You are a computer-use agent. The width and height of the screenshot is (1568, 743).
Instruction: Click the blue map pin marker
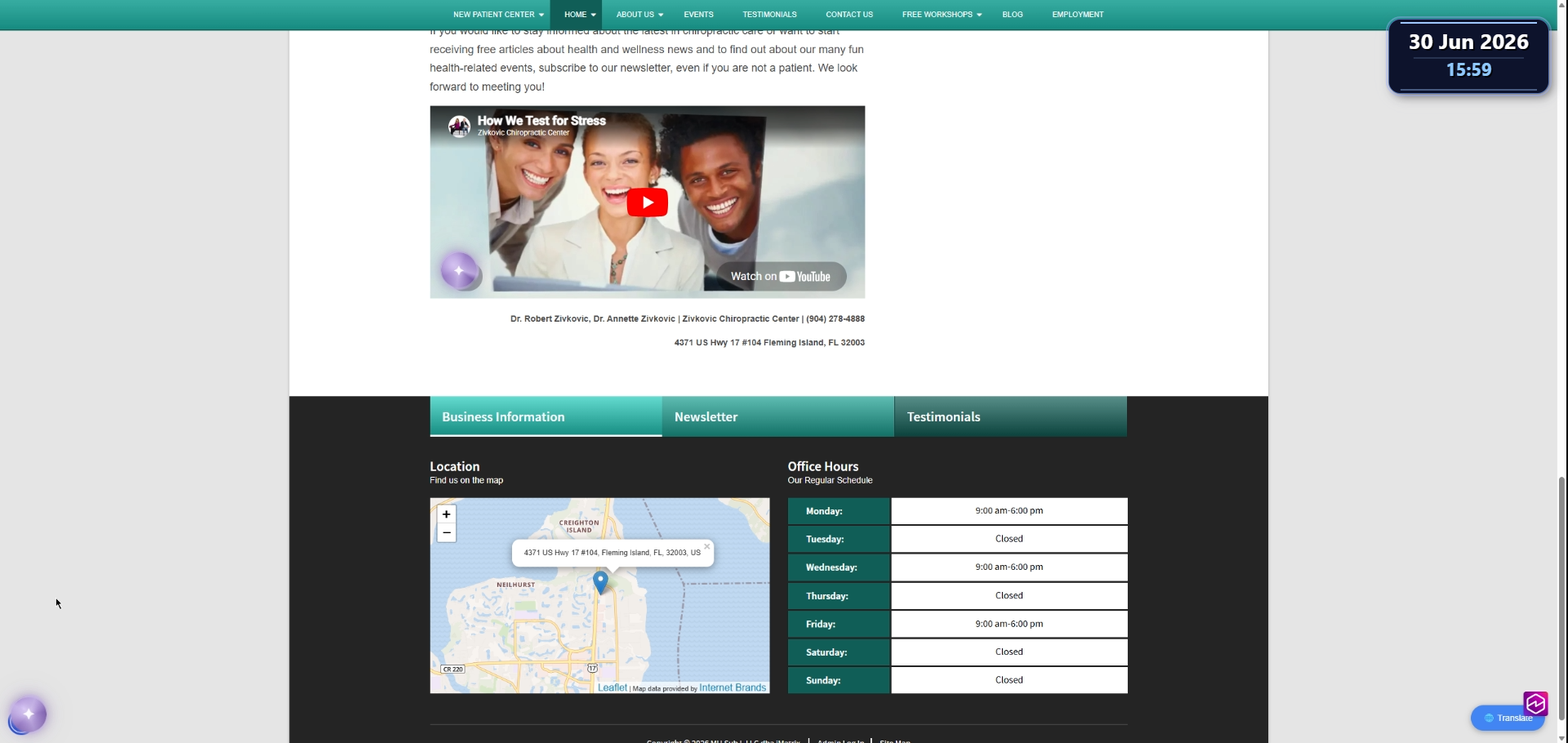(600, 582)
